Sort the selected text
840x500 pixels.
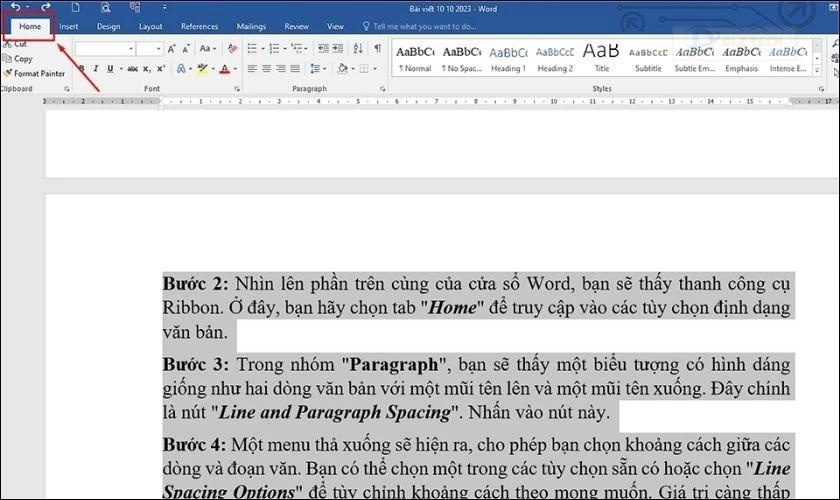(358, 49)
